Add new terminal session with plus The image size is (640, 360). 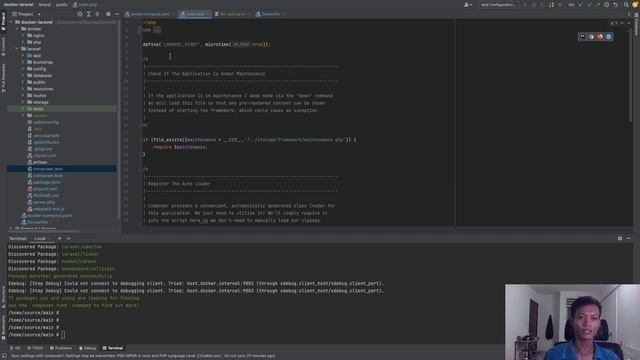[60, 238]
